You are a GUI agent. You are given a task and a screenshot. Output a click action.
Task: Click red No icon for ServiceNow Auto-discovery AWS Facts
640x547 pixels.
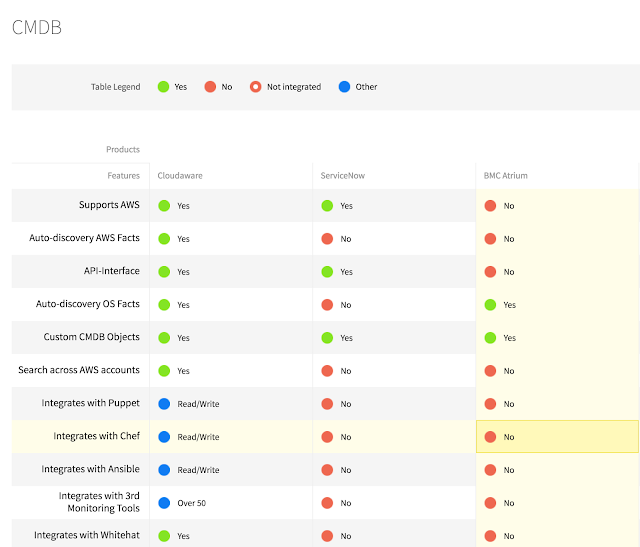click(327, 239)
